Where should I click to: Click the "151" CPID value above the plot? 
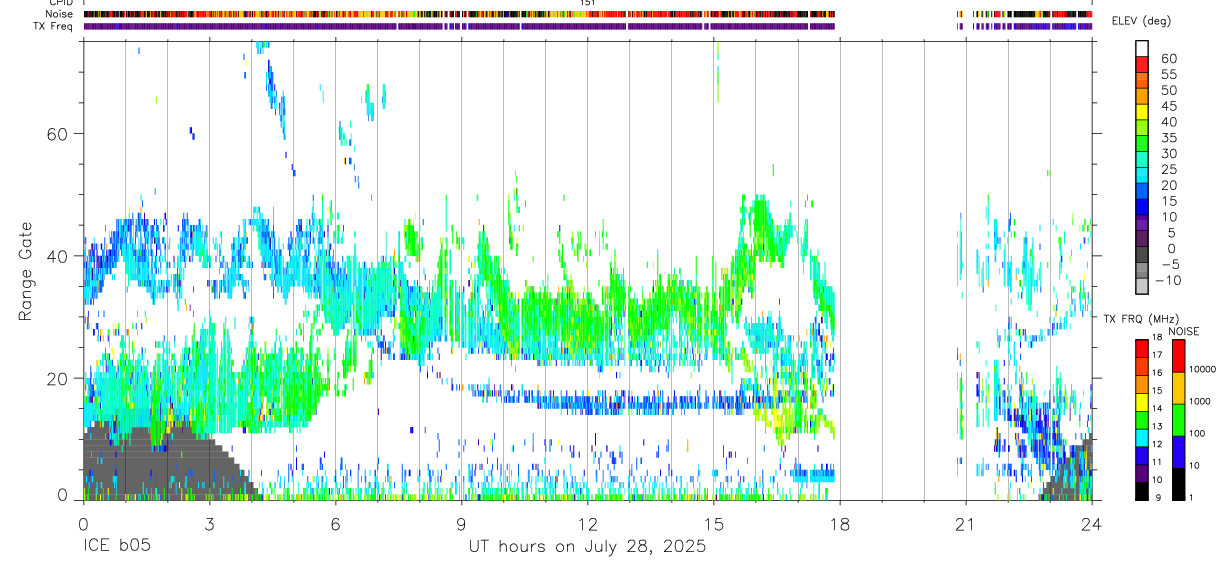[x=587, y=3]
